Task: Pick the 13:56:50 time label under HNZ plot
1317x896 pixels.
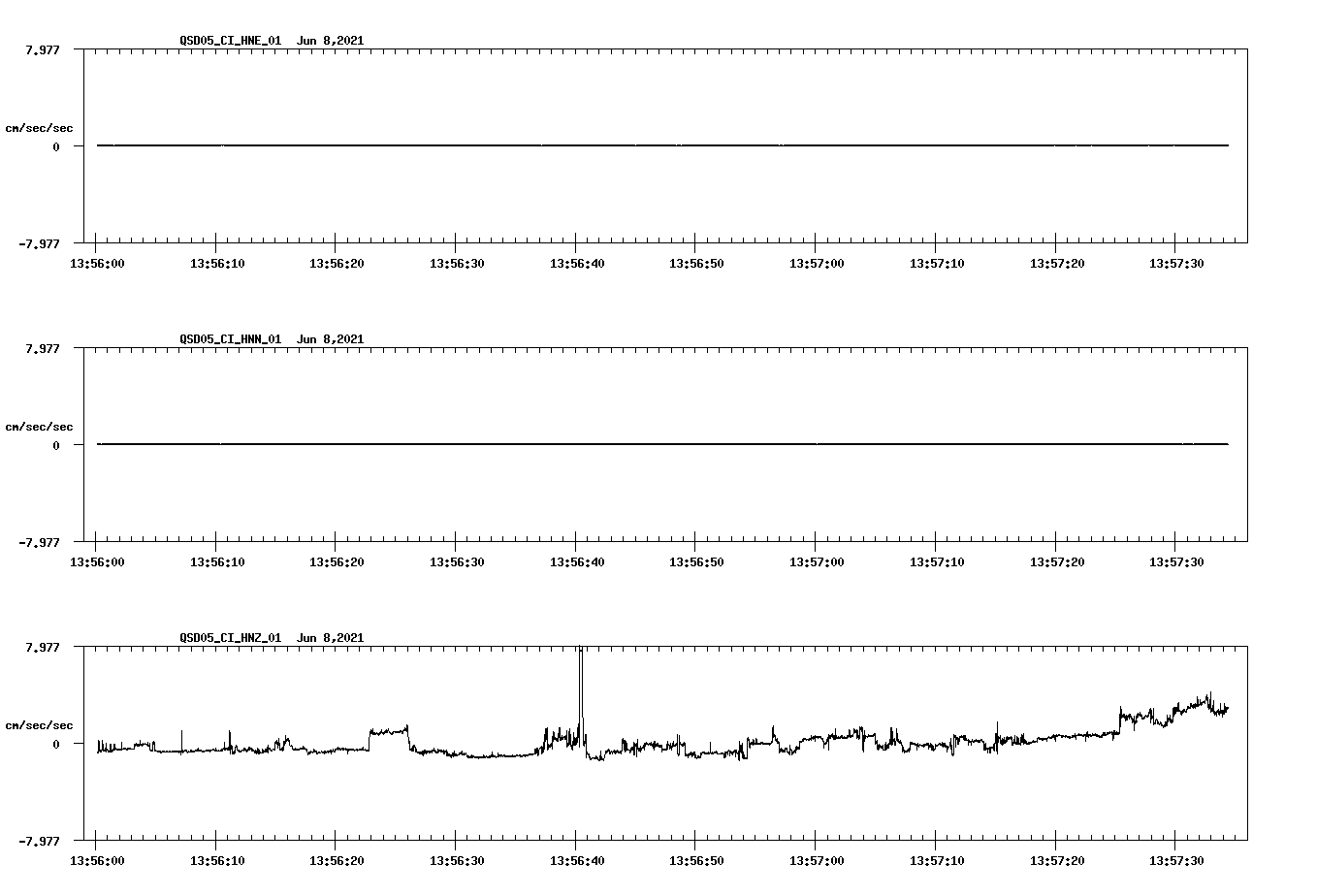Action: 696,860
